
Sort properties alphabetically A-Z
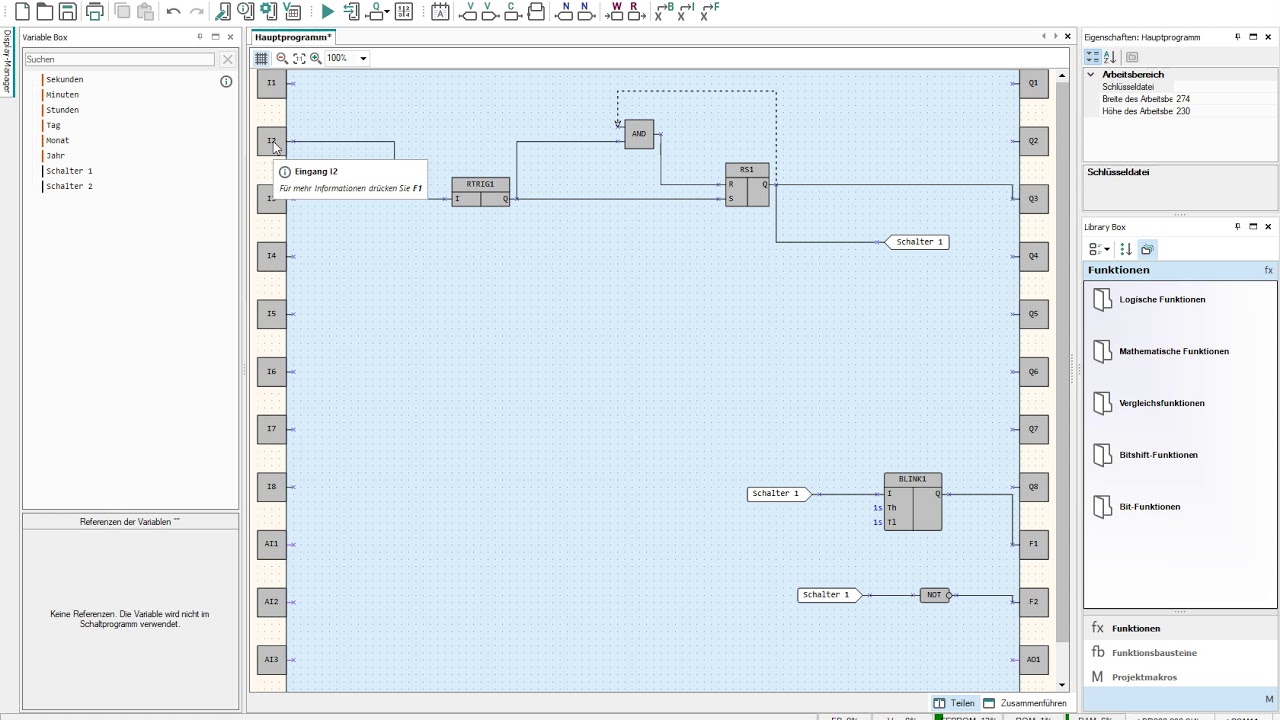[1110, 57]
